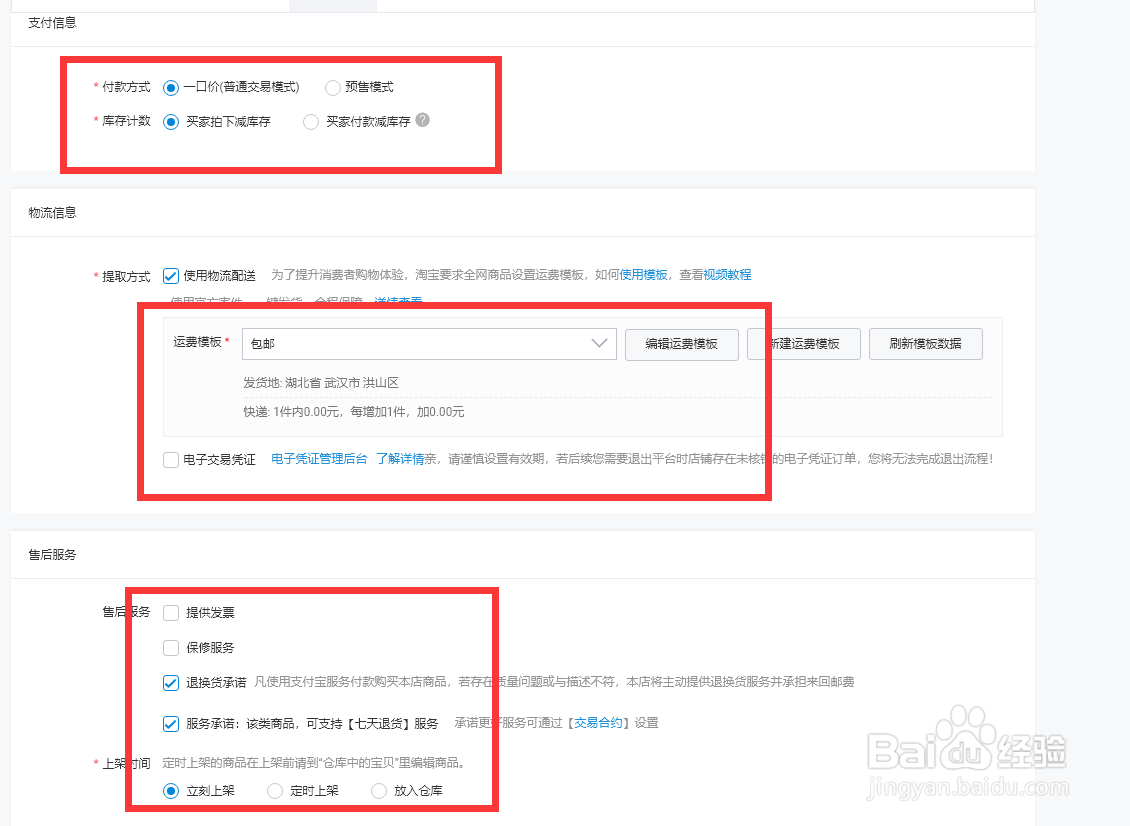
Task: Click the 编辑运费模板 button
Action: 681,344
